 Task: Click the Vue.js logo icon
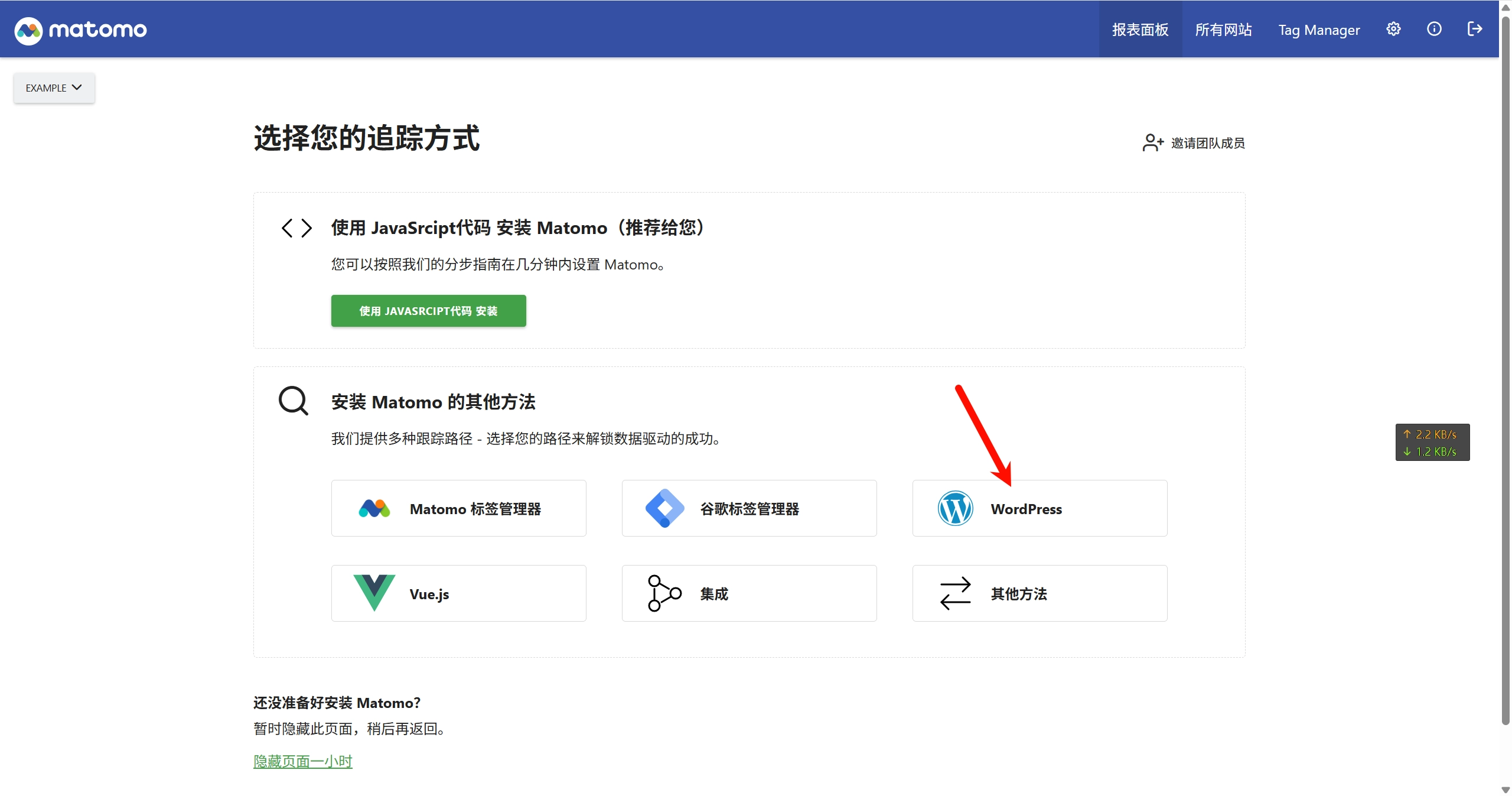pos(374,593)
